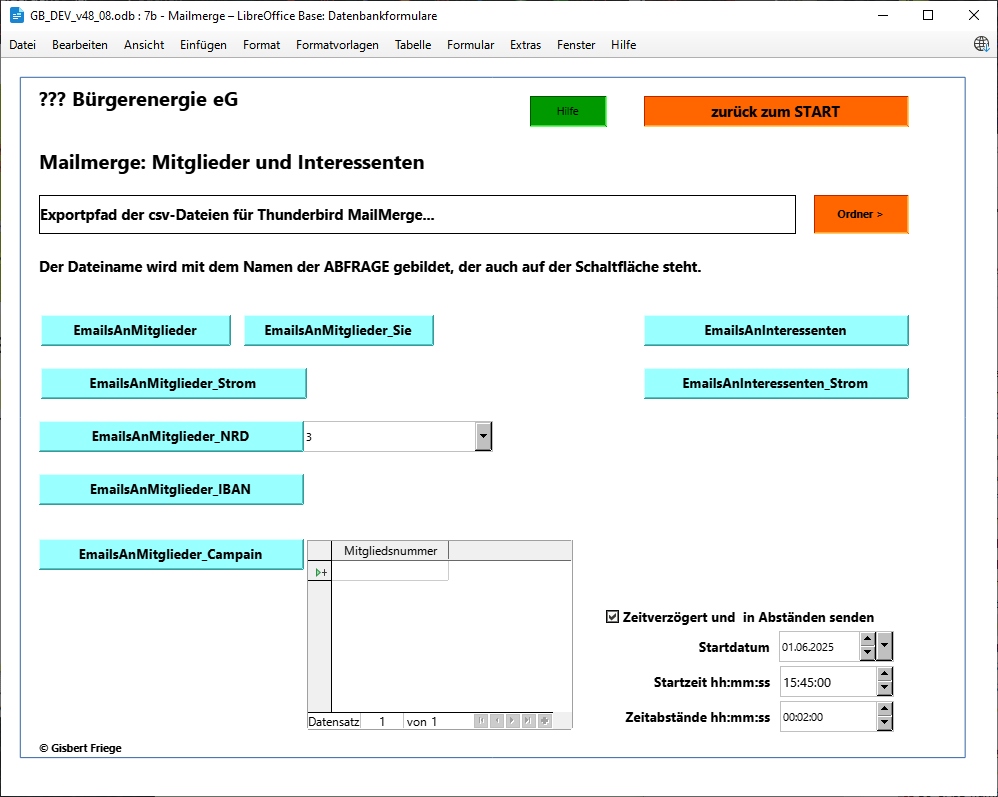Open the Extras menu
The height and width of the screenshot is (797, 998).
coord(525,45)
